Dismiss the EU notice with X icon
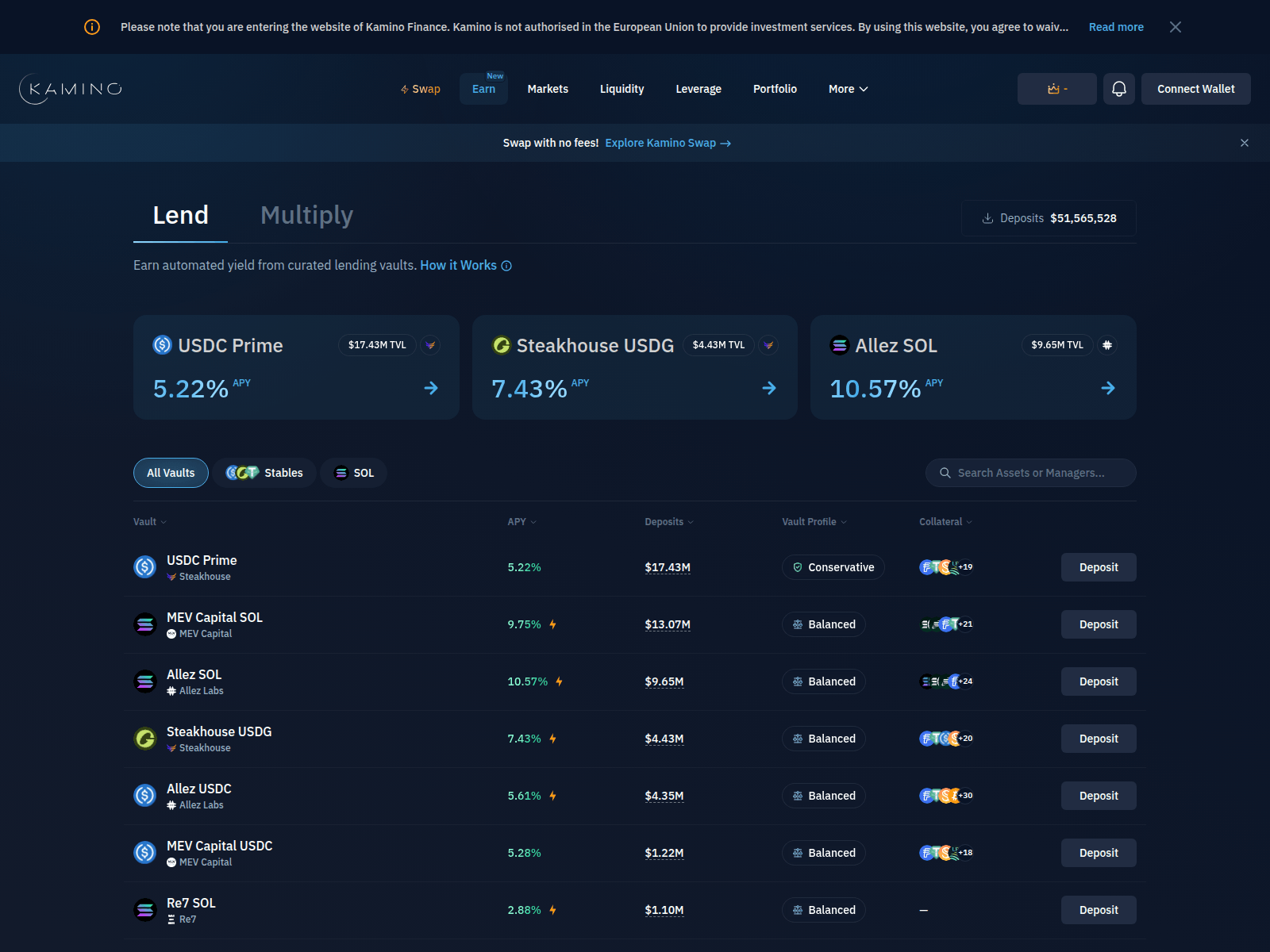Screen dimensions: 1270x952 pos(1176,27)
